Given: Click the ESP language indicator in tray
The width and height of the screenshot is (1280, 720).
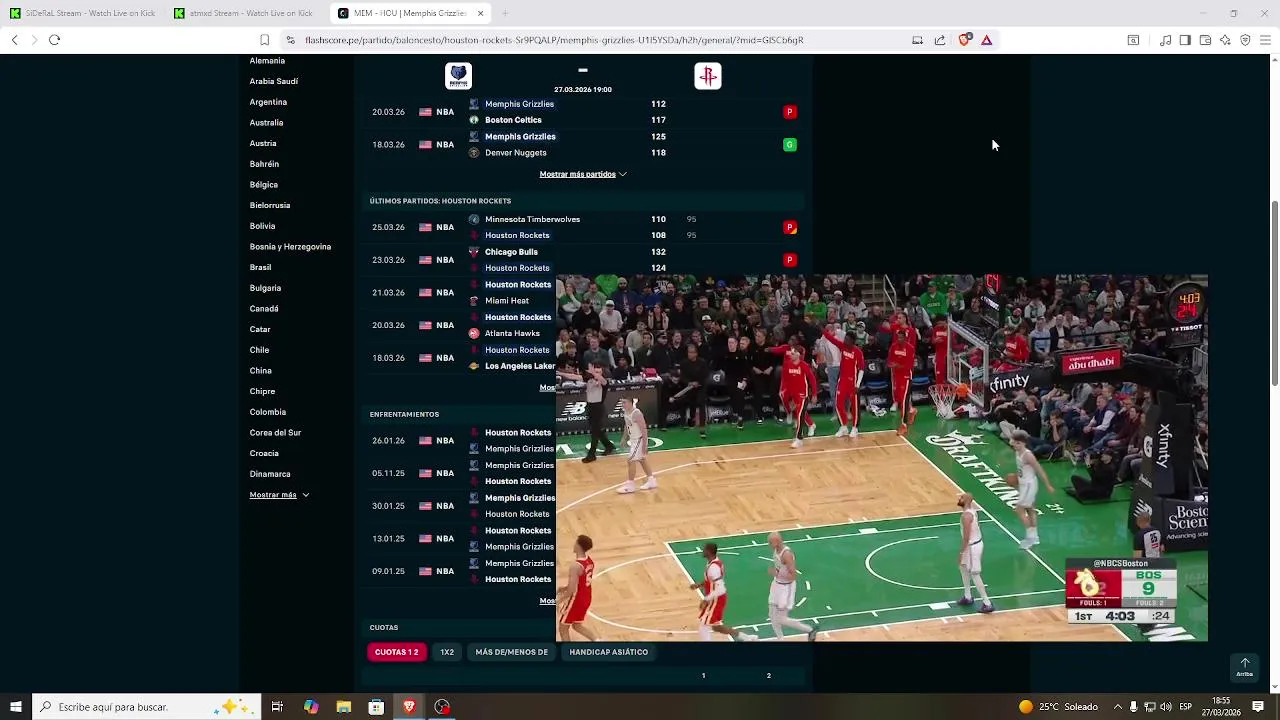Looking at the screenshot, I should pos(1186,707).
